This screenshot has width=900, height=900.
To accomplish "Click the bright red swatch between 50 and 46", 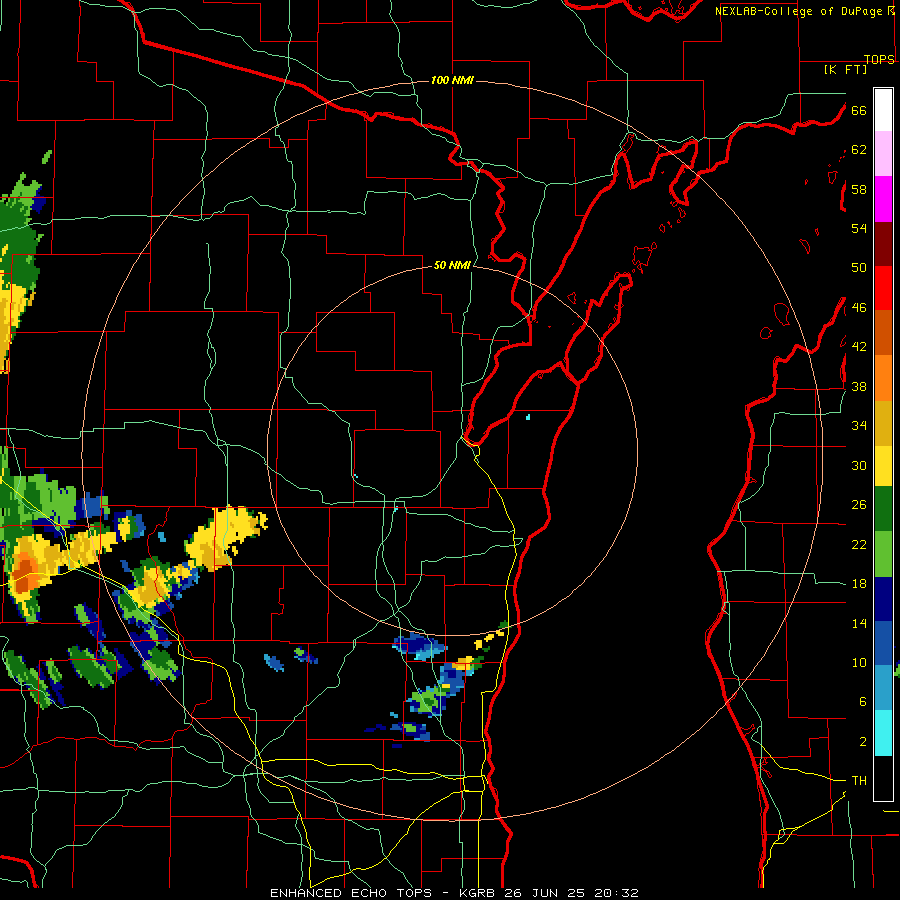I will (883, 288).
